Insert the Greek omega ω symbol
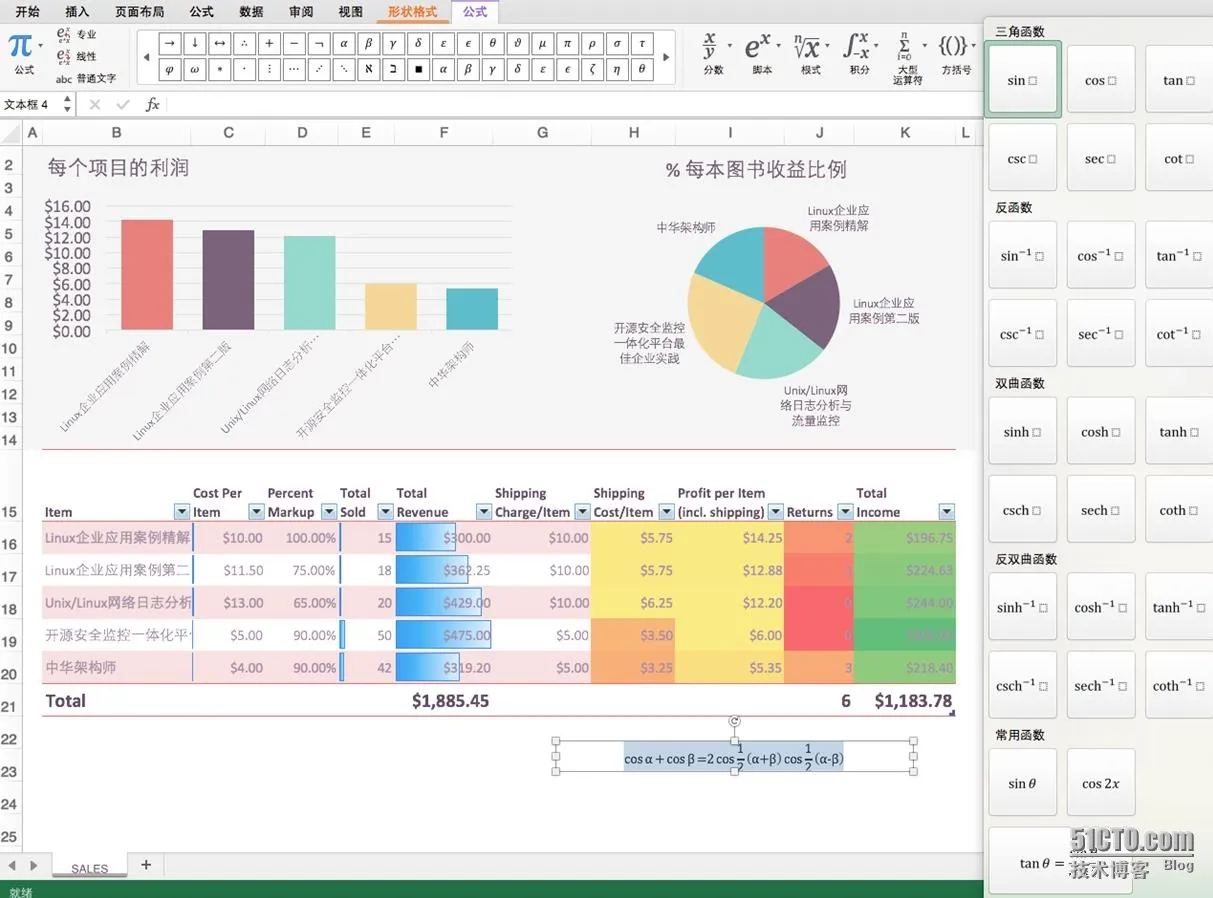The image size is (1213, 898). tap(195, 69)
